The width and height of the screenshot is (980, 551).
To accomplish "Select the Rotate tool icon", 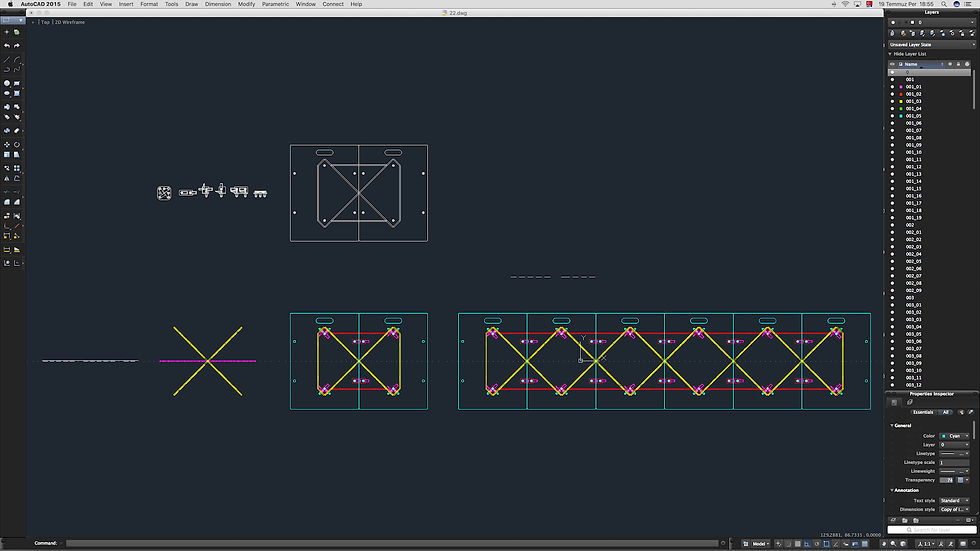I will point(17,144).
